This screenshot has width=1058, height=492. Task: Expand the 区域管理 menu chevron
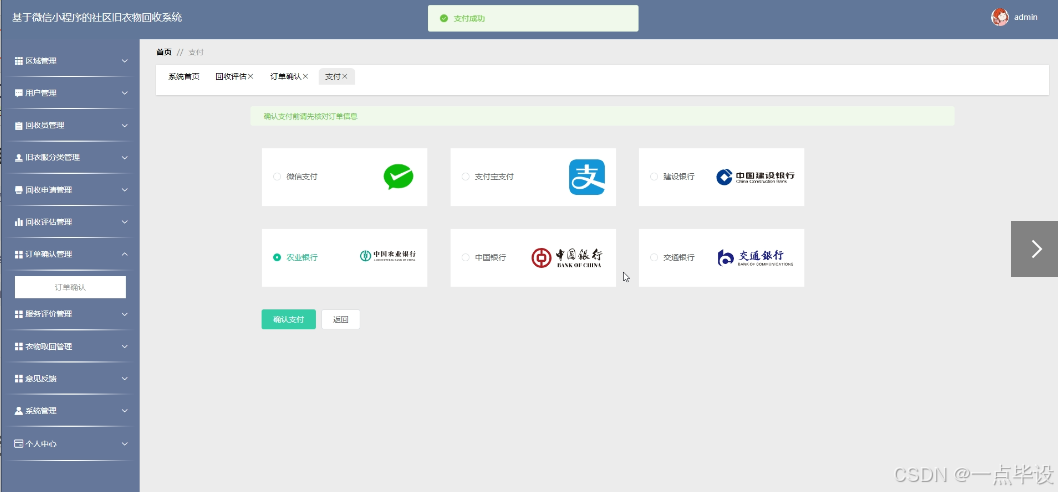click(x=125, y=61)
